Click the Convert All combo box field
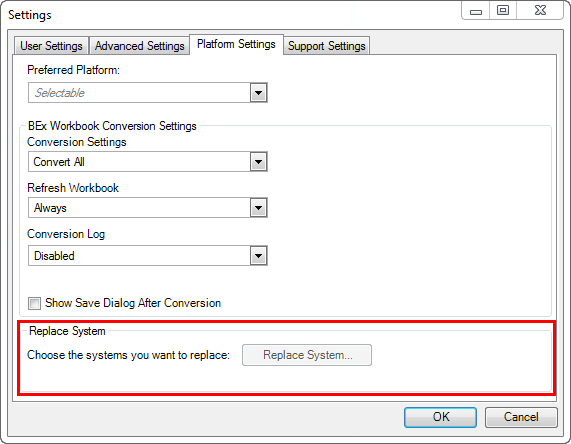Image resolution: width=571 pixels, height=444 pixels. coord(139,162)
